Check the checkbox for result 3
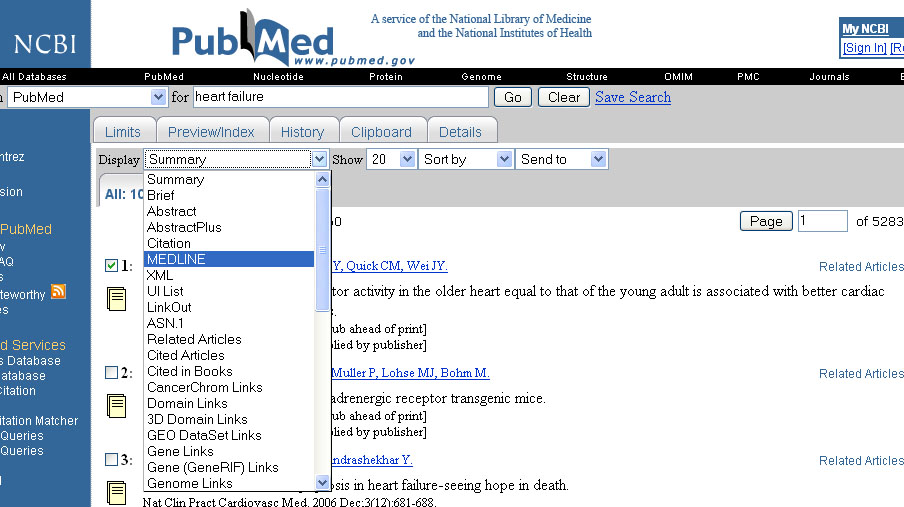 click(x=111, y=460)
